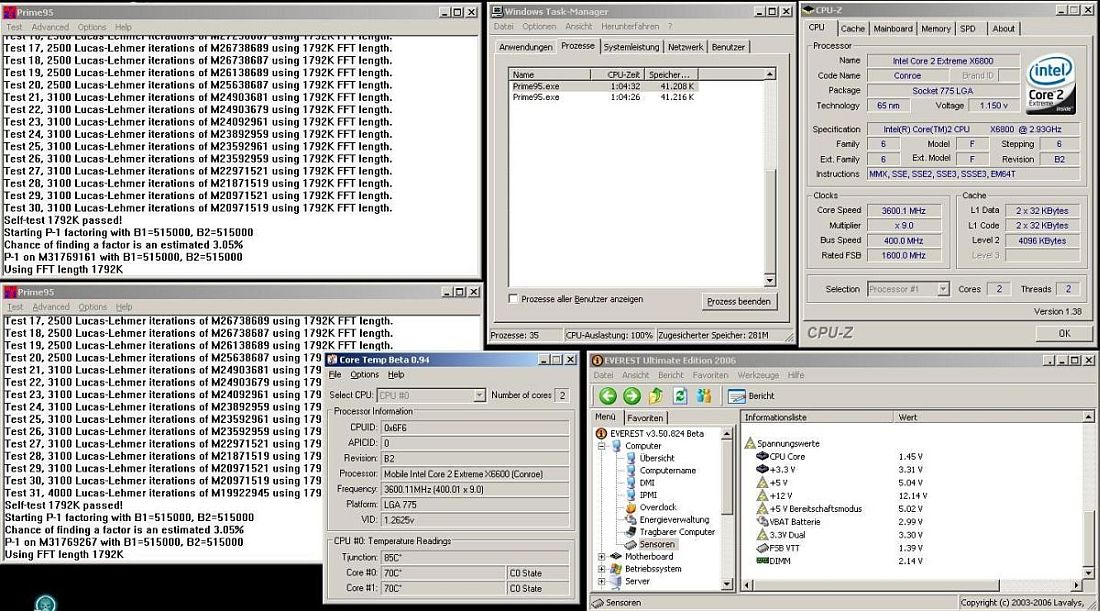Open Options menu in Core Temp
1100x611 pixels.
coord(365,375)
